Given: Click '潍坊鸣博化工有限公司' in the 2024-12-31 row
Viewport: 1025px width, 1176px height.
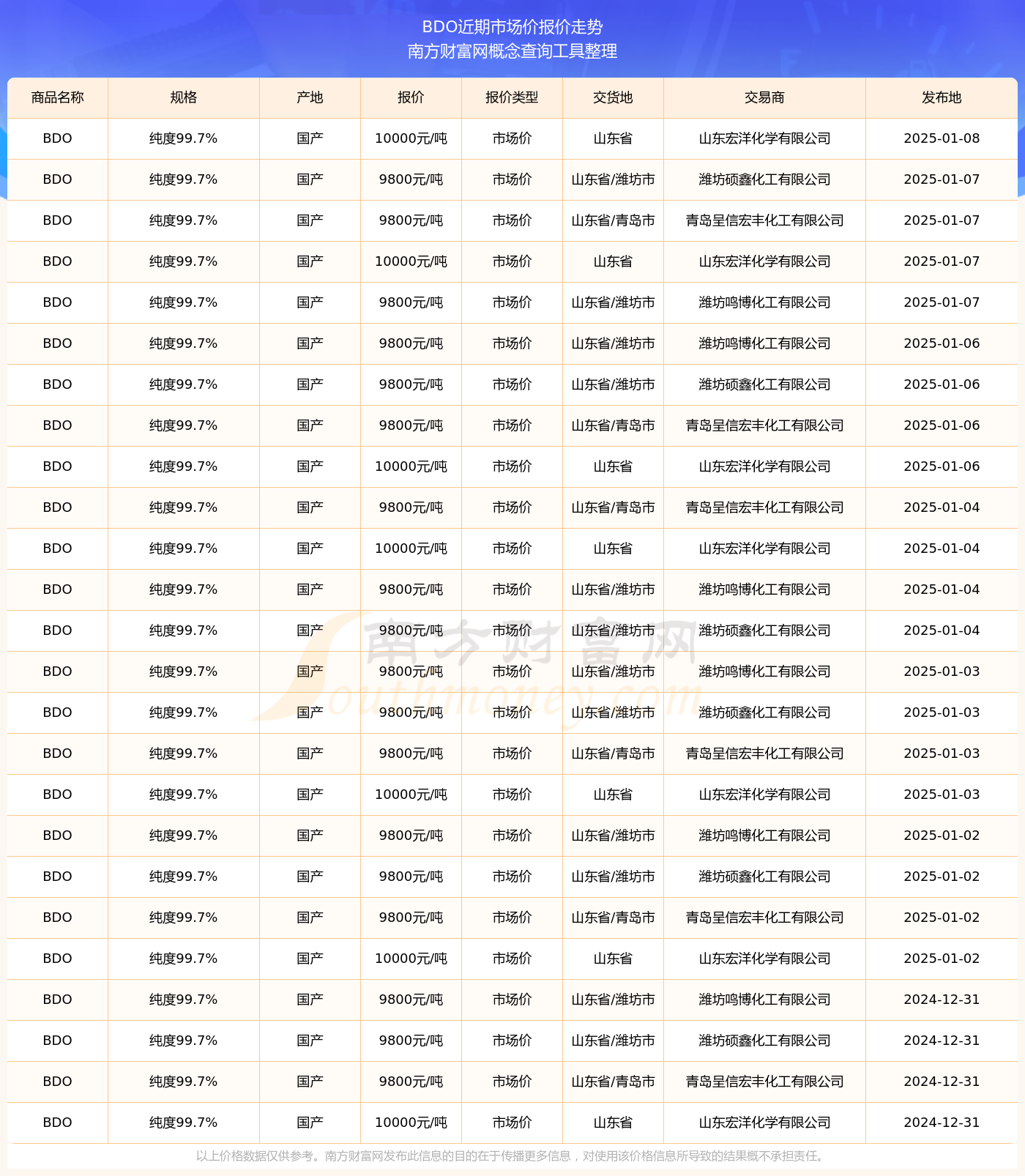Looking at the screenshot, I should pyautogui.click(x=764, y=1000).
